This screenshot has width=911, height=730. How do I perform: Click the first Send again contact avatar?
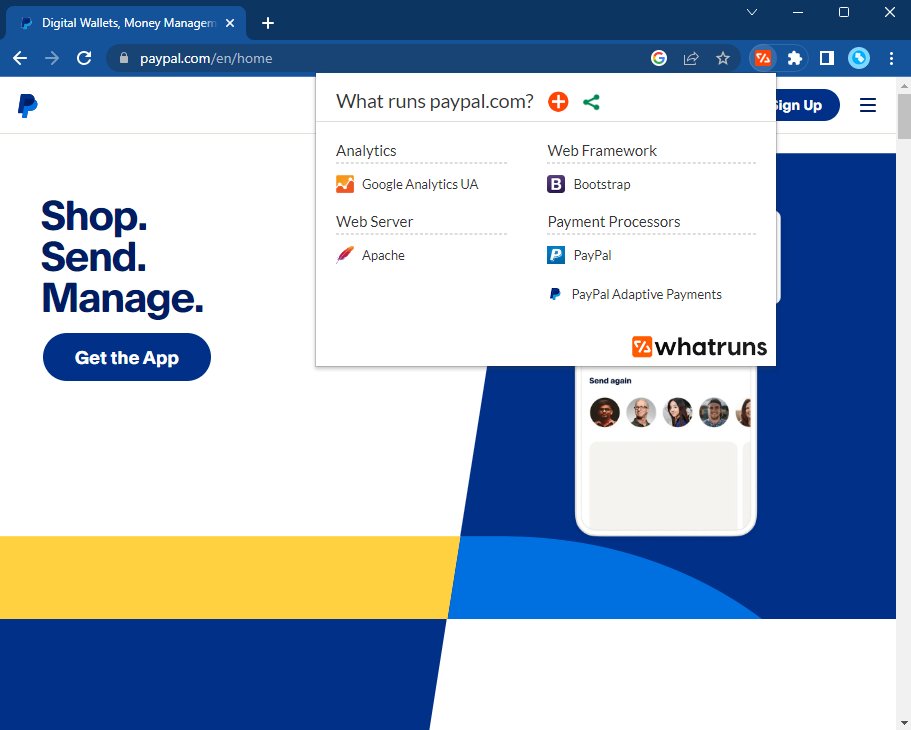click(604, 412)
